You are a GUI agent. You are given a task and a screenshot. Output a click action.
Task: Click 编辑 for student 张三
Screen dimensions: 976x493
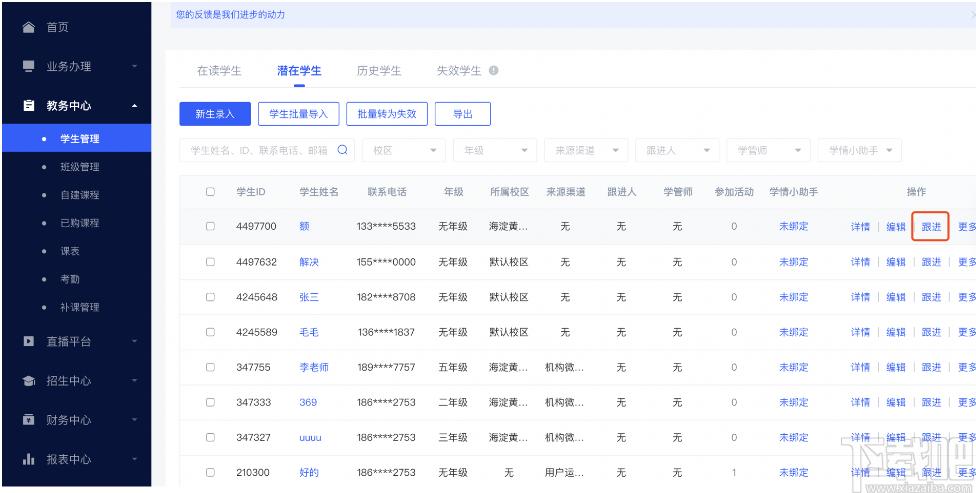pyautogui.click(x=896, y=297)
